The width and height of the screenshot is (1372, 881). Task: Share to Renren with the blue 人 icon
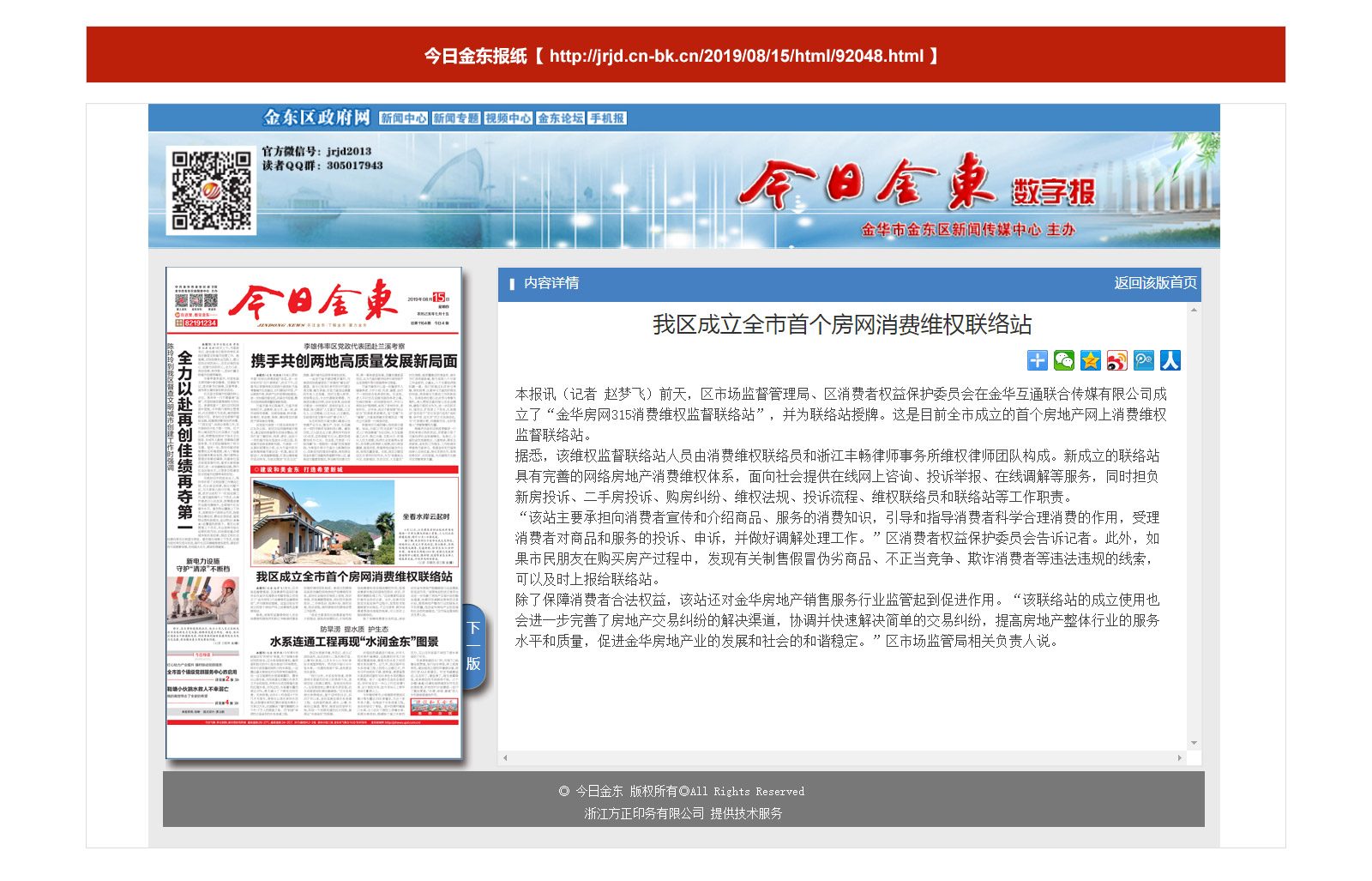point(1170,360)
